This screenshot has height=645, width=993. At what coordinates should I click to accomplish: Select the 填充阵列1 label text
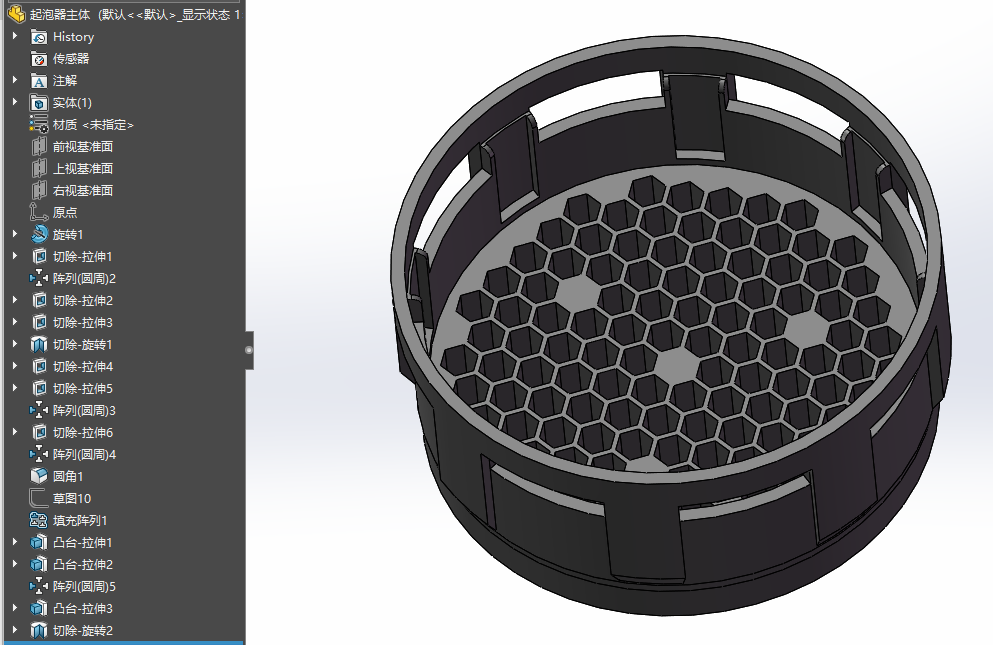coord(80,520)
